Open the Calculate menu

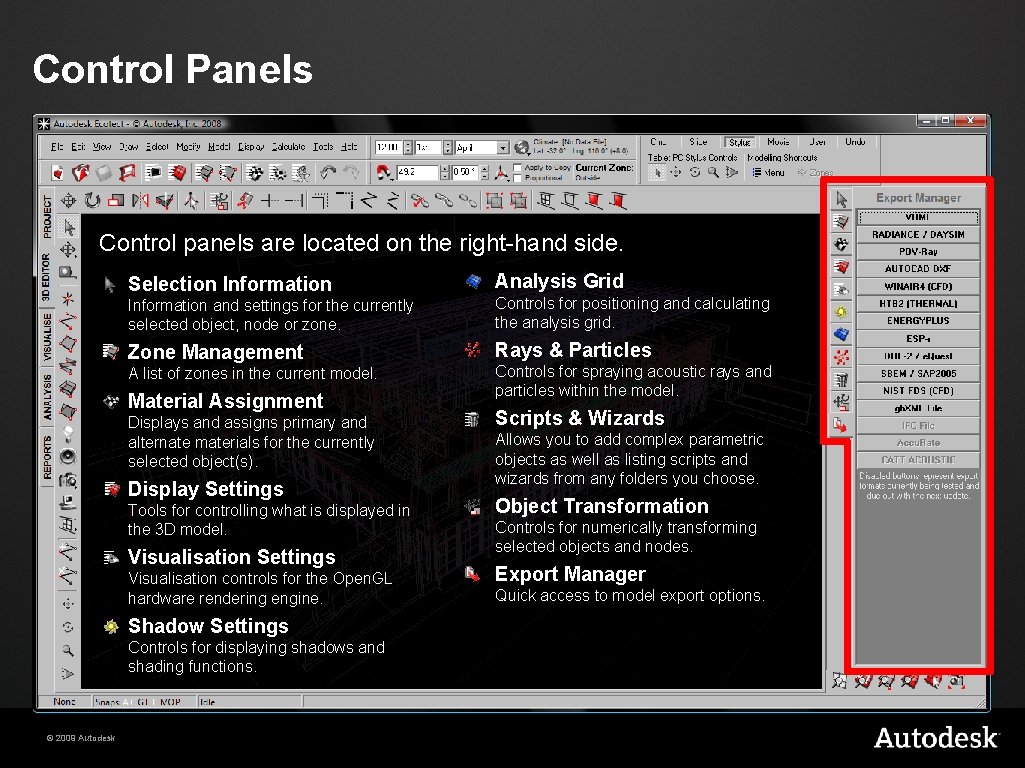tap(288, 145)
